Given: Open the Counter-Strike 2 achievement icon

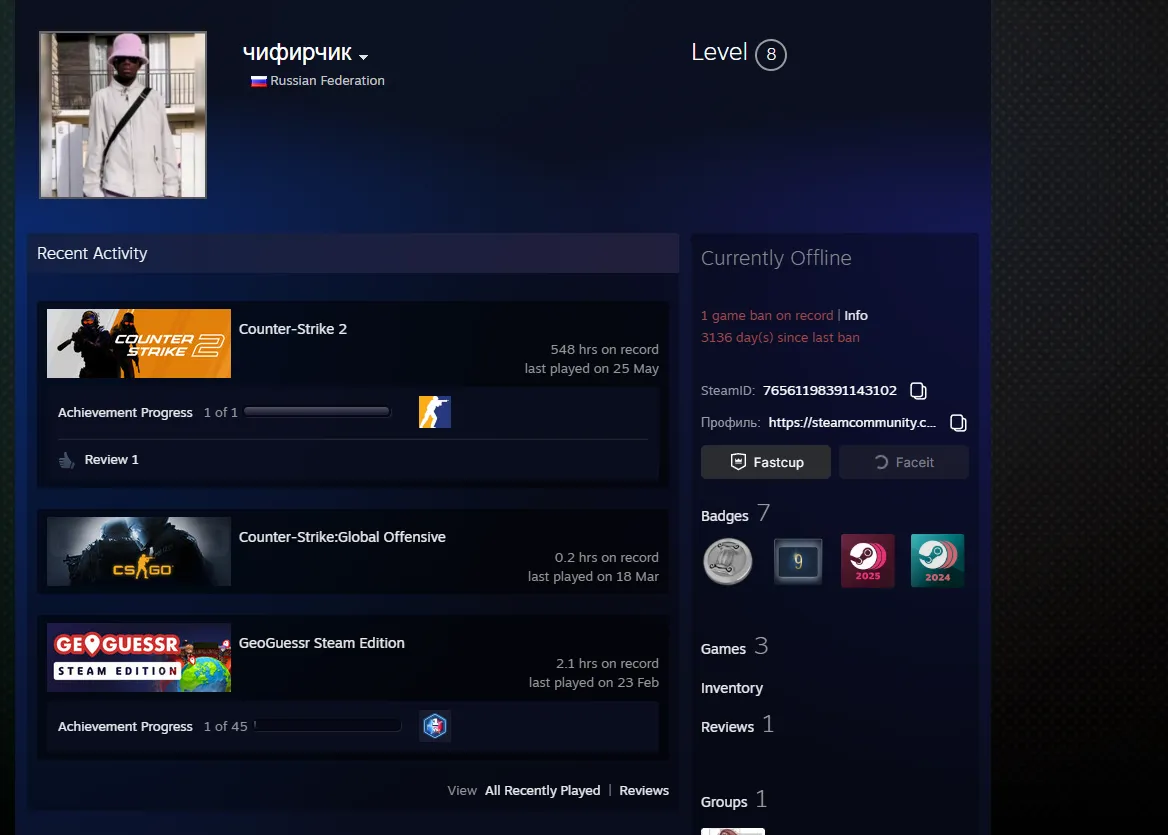Looking at the screenshot, I should tap(435, 412).
